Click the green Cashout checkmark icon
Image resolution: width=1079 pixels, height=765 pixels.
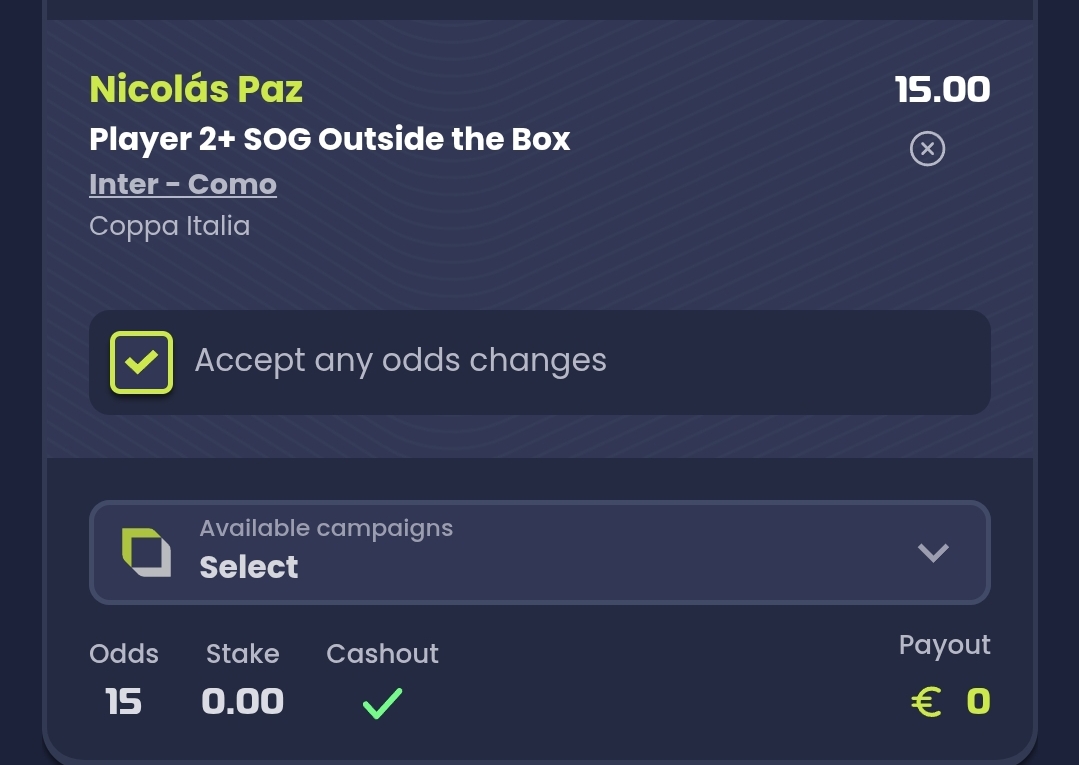click(x=382, y=703)
